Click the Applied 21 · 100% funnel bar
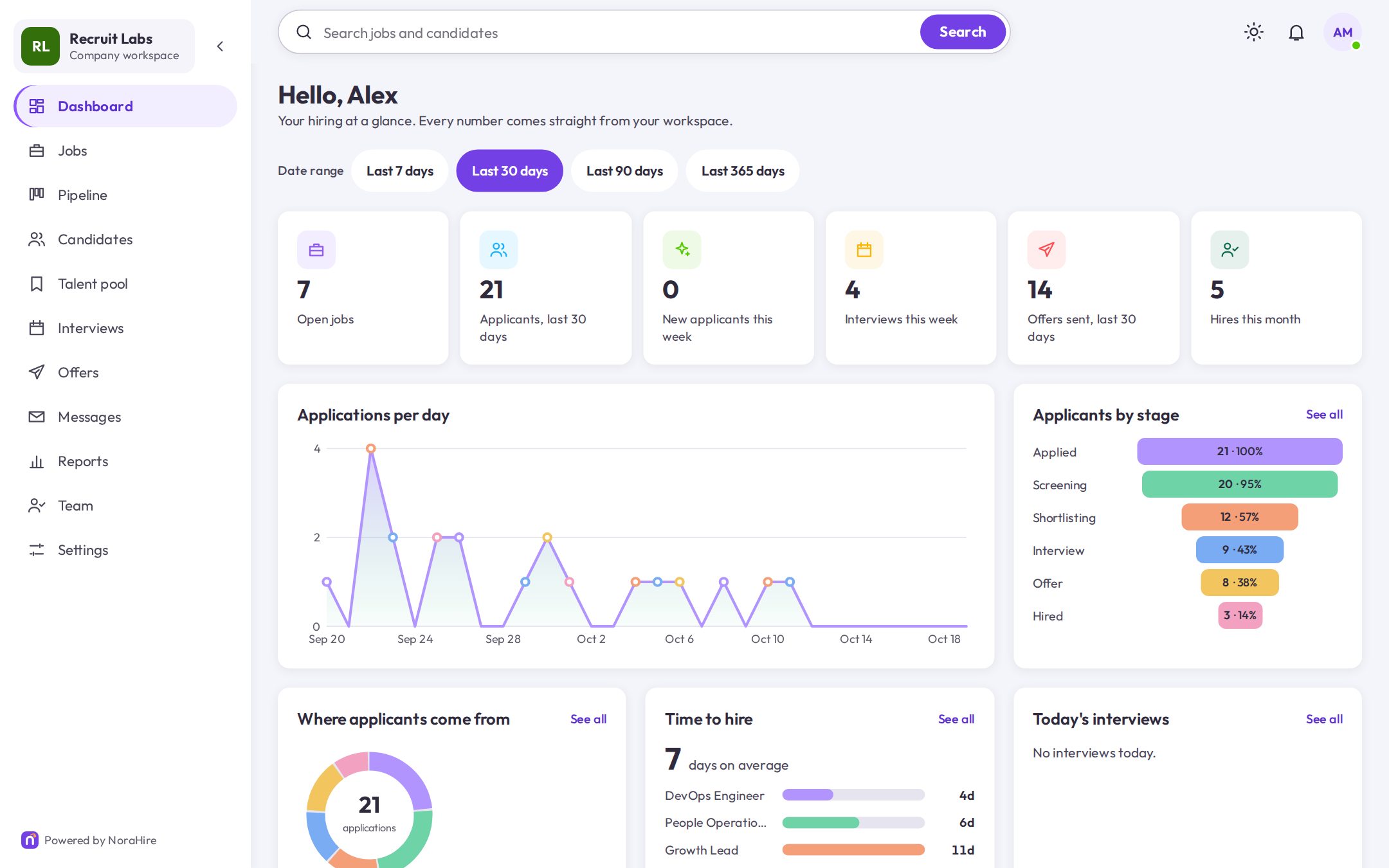The width and height of the screenshot is (1389, 868). (1240, 451)
